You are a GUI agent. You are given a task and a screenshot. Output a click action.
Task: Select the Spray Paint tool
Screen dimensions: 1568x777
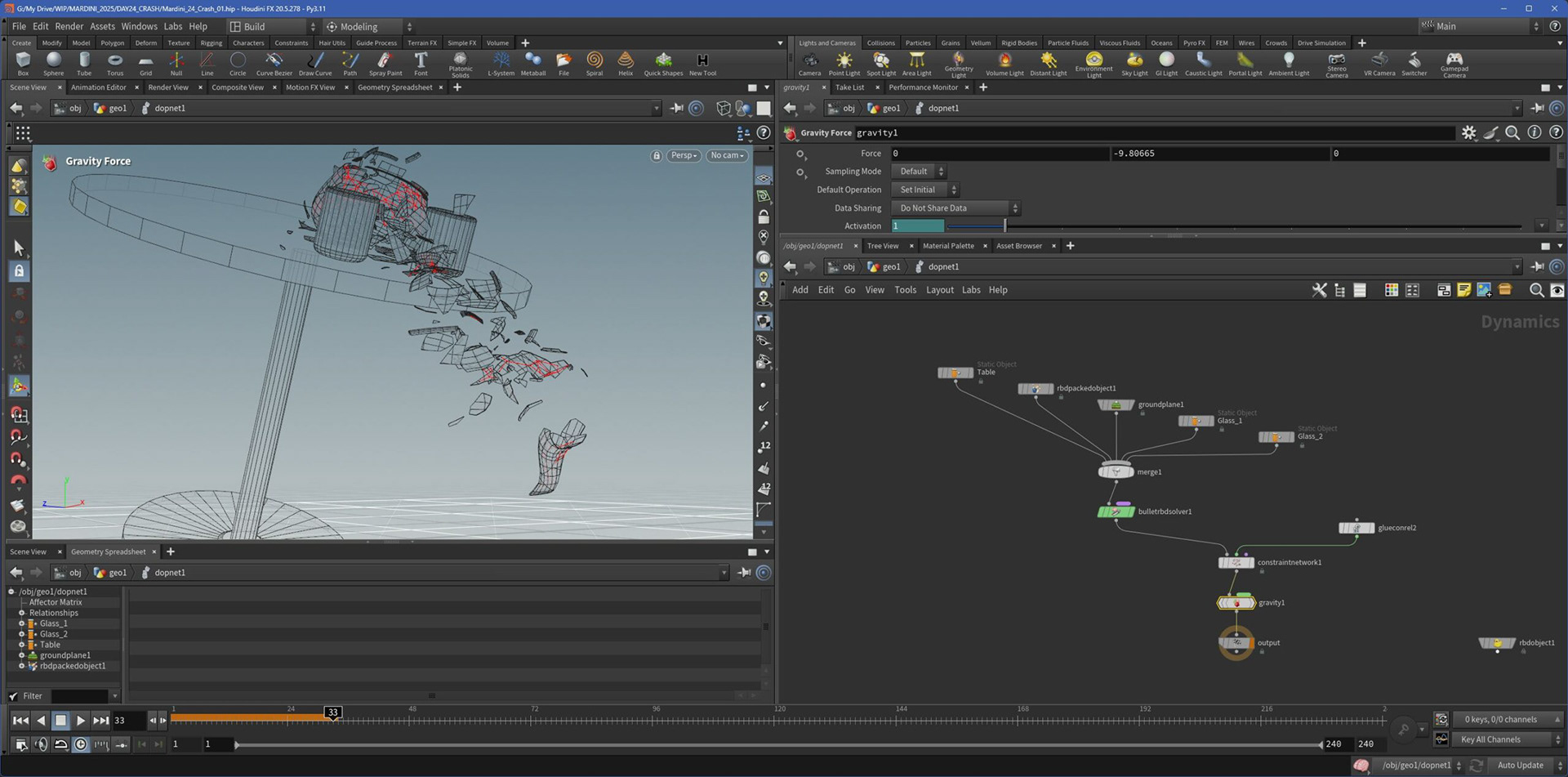(x=385, y=62)
